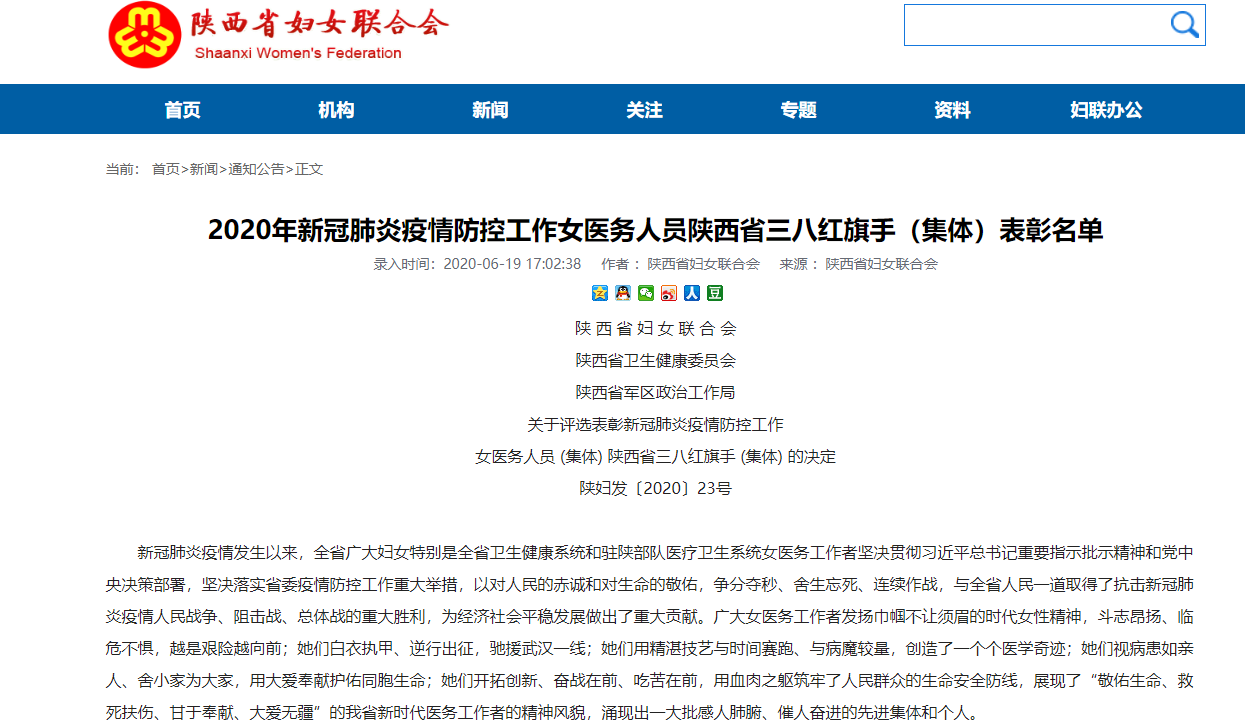
Task: Click the 首页 breadcrumb link
Action: coord(166,169)
